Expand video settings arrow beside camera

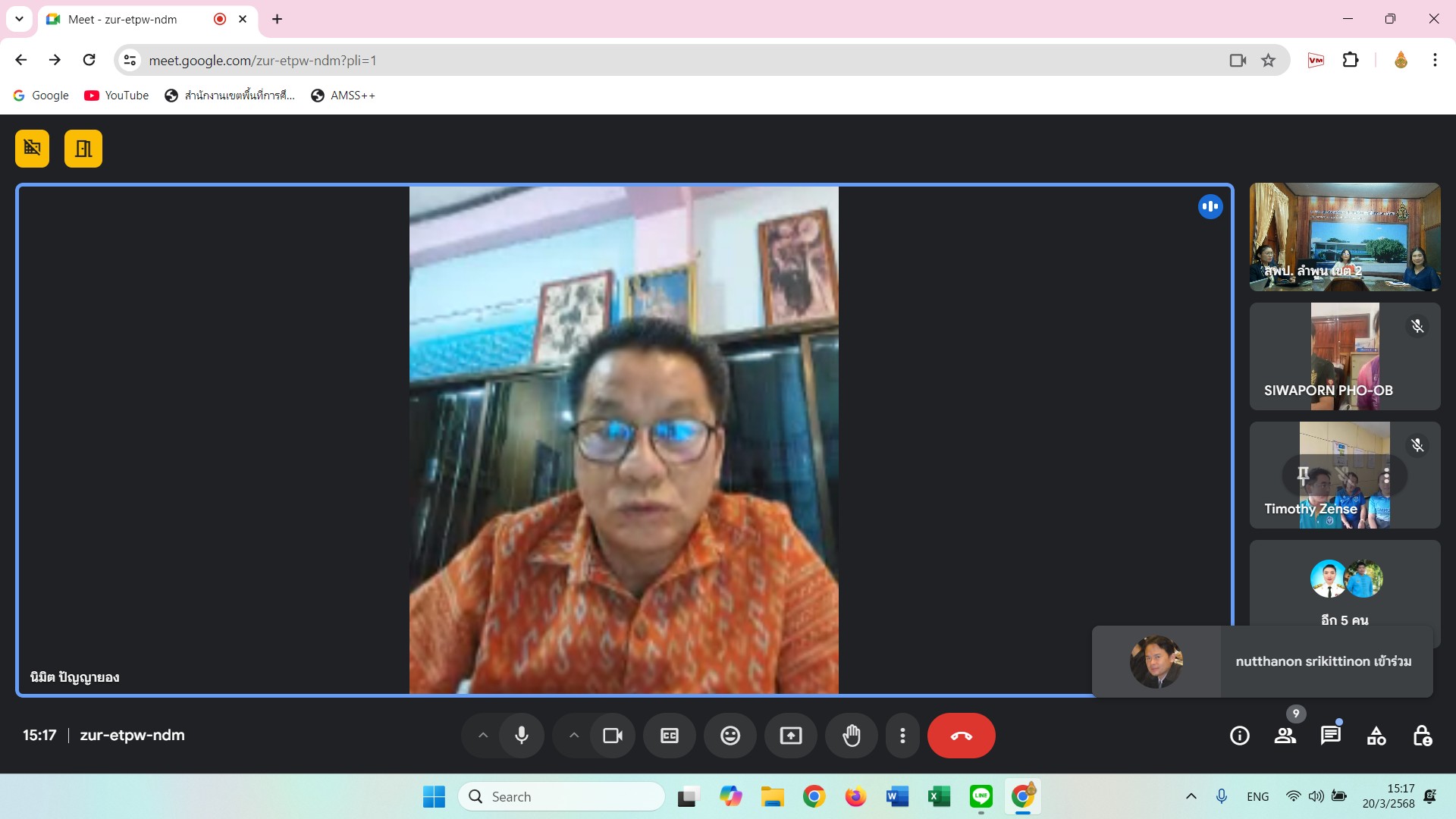tap(574, 736)
